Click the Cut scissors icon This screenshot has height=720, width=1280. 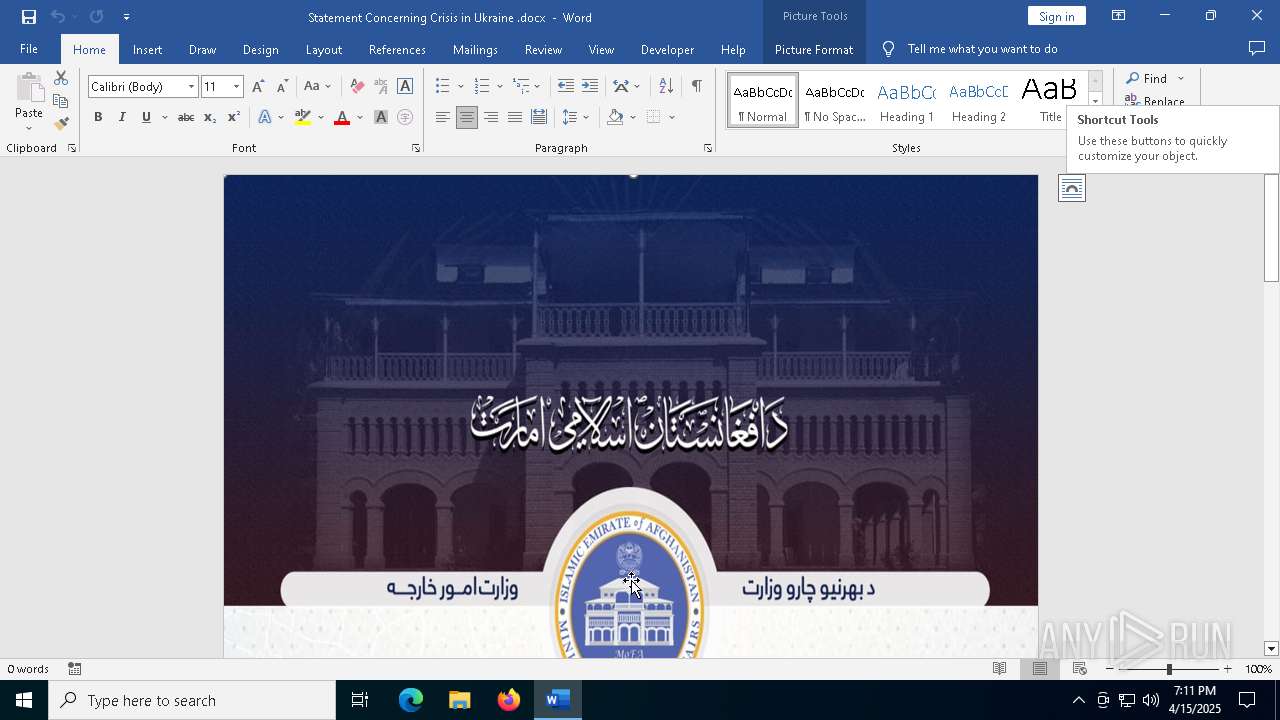(x=61, y=78)
